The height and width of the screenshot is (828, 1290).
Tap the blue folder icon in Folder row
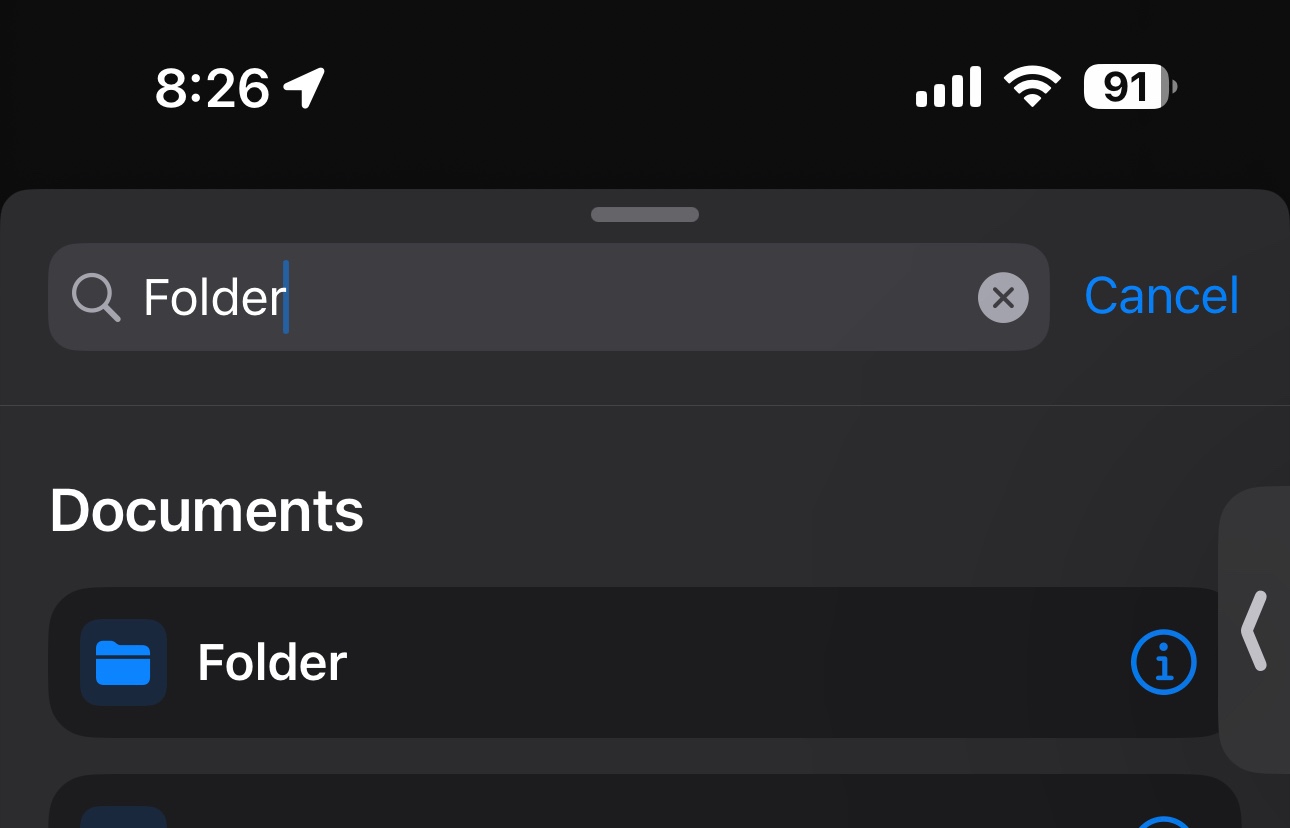pos(123,662)
